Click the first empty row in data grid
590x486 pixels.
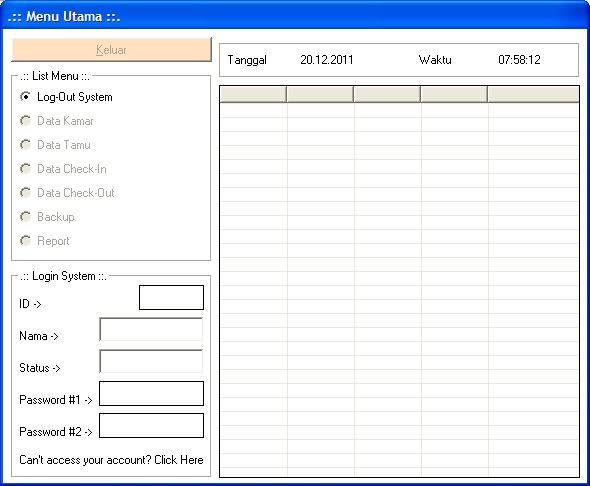click(x=399, y=110)
